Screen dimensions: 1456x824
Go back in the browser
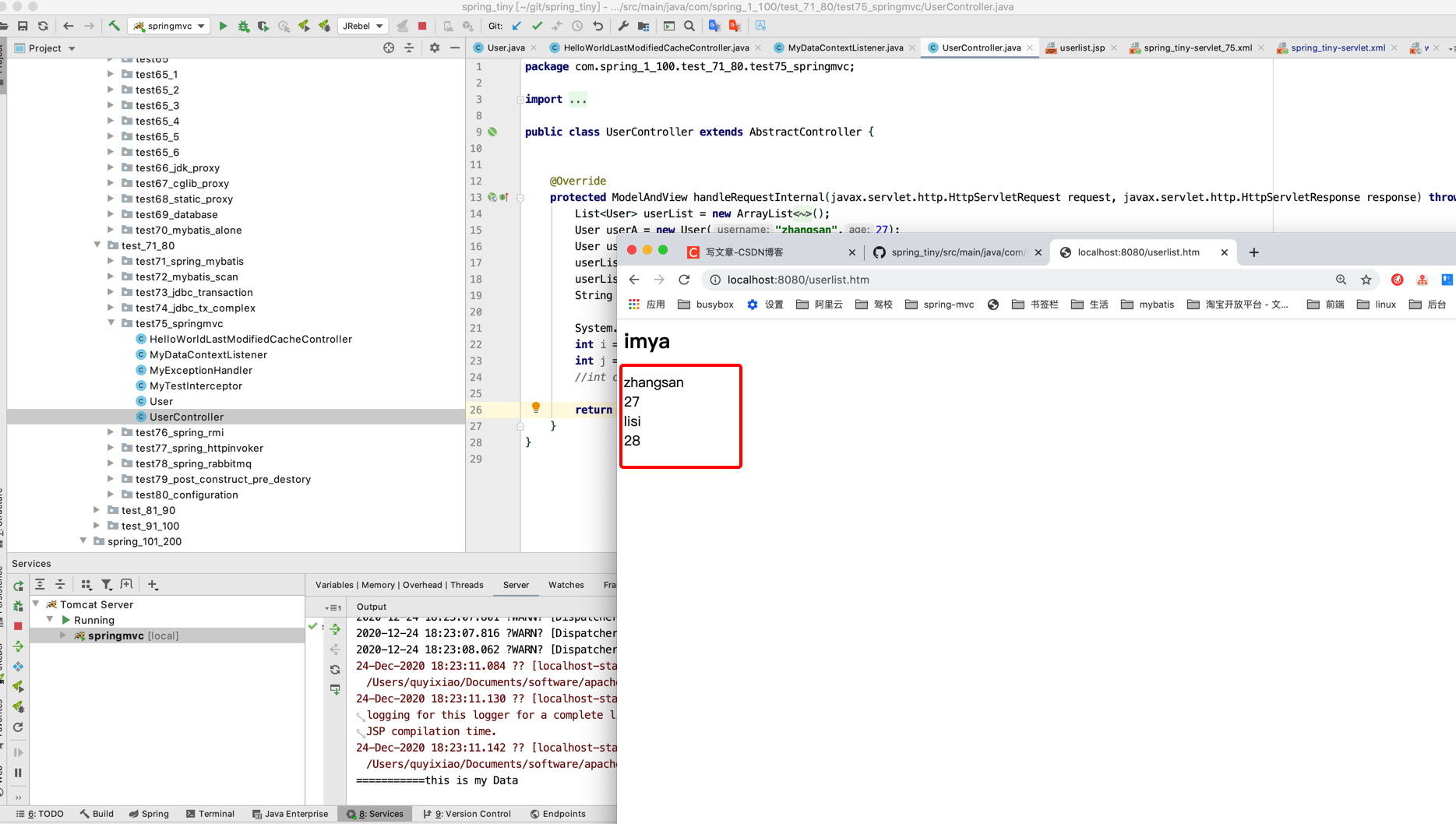[x=634, y=280]
